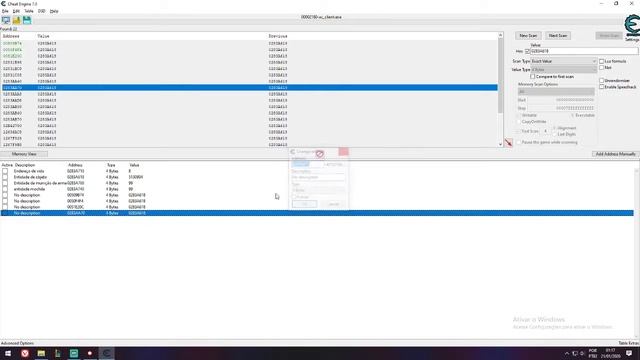The height and width of the screenshot is (360, 640).
Task: Open File Explorer from the taskbar
Action: pos(41,353)
